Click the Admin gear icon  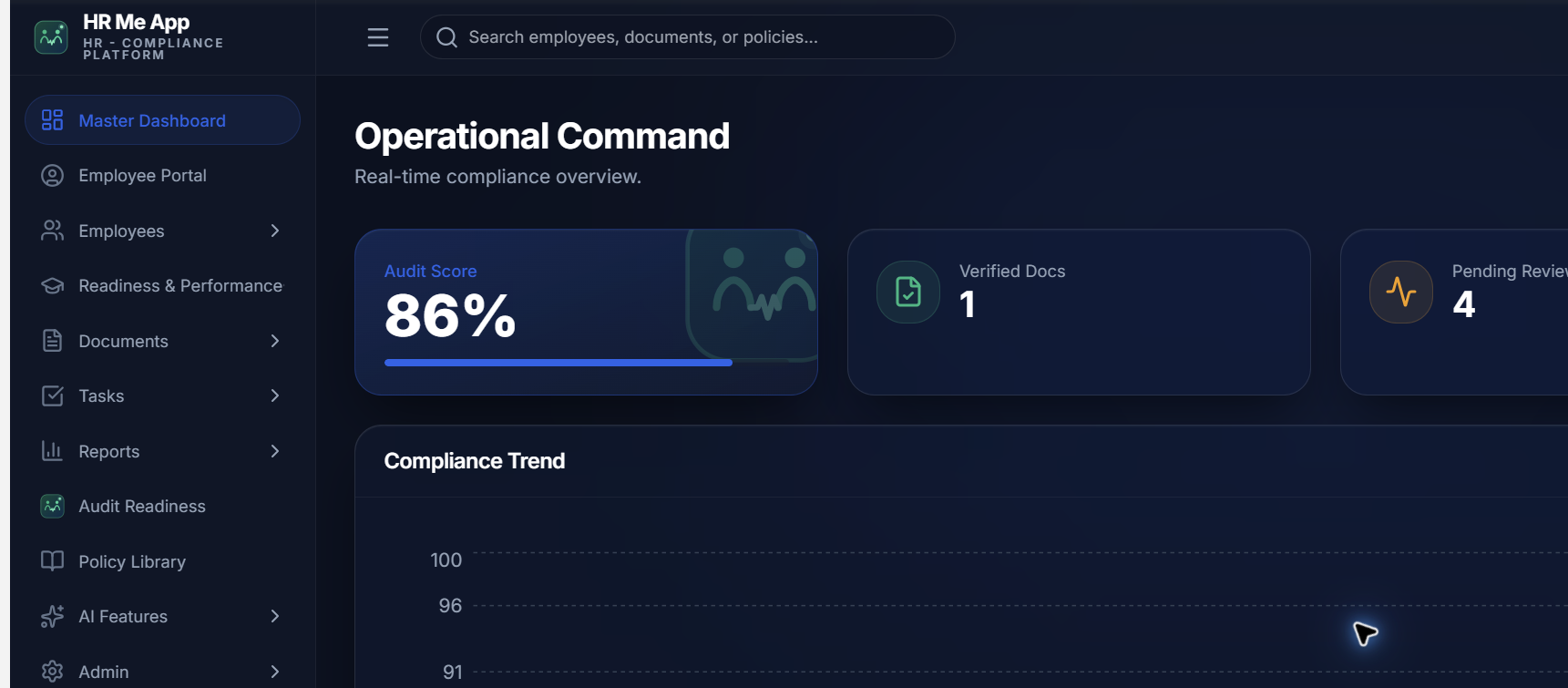pyautogui.click(x=53, y=672)
